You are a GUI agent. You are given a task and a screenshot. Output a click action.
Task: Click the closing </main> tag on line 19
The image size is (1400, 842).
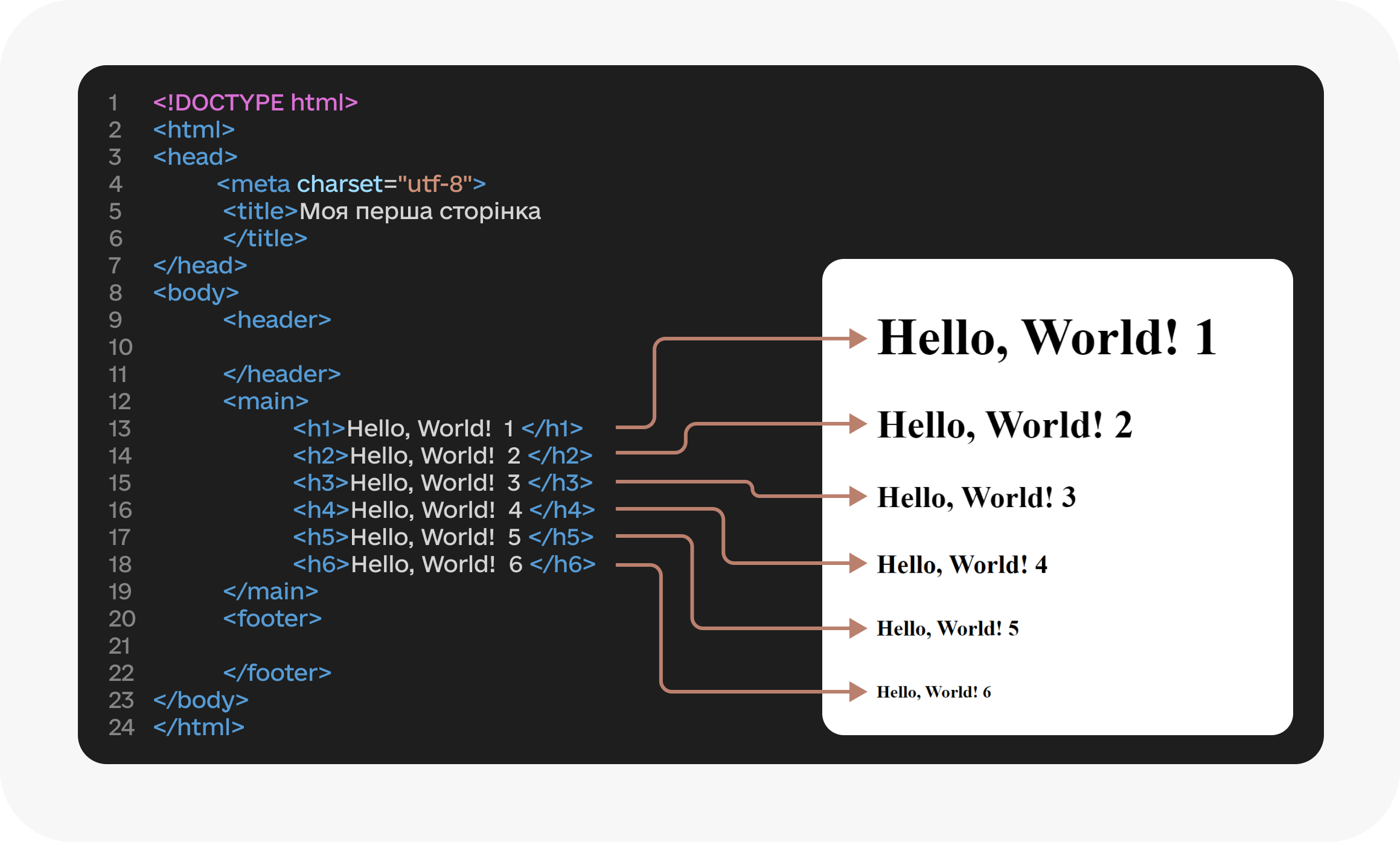pyautogui.click(x=270, y=592)
